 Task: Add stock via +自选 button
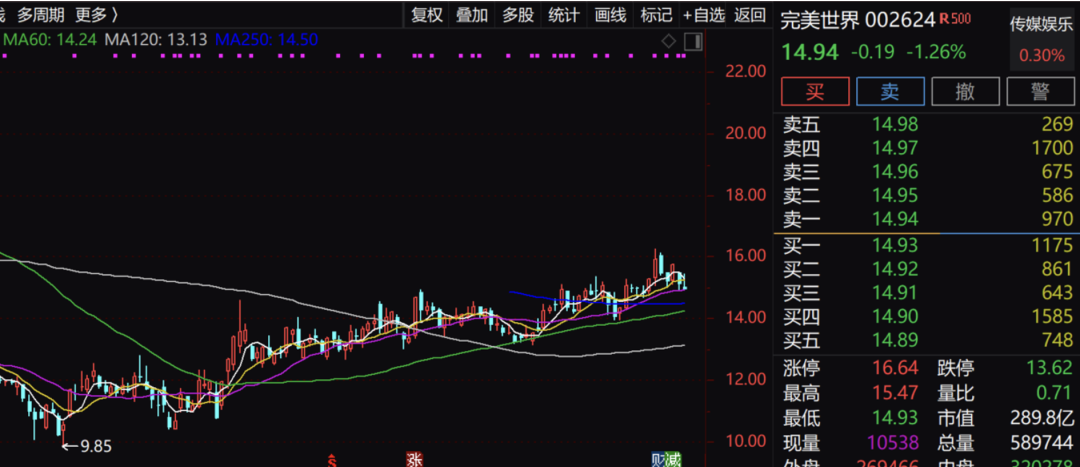pos(704,14)
